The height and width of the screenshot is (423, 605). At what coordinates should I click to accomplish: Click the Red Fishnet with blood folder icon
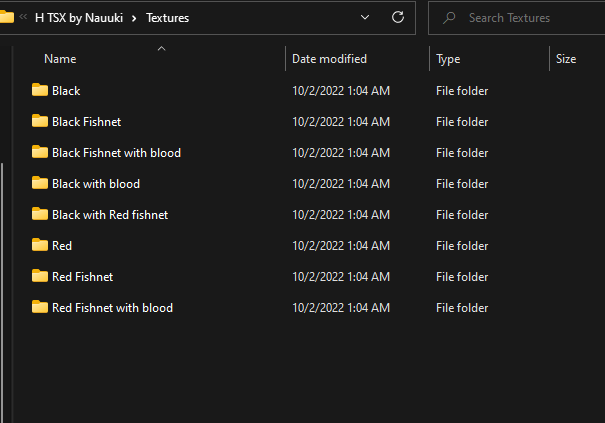coord(40,307)
